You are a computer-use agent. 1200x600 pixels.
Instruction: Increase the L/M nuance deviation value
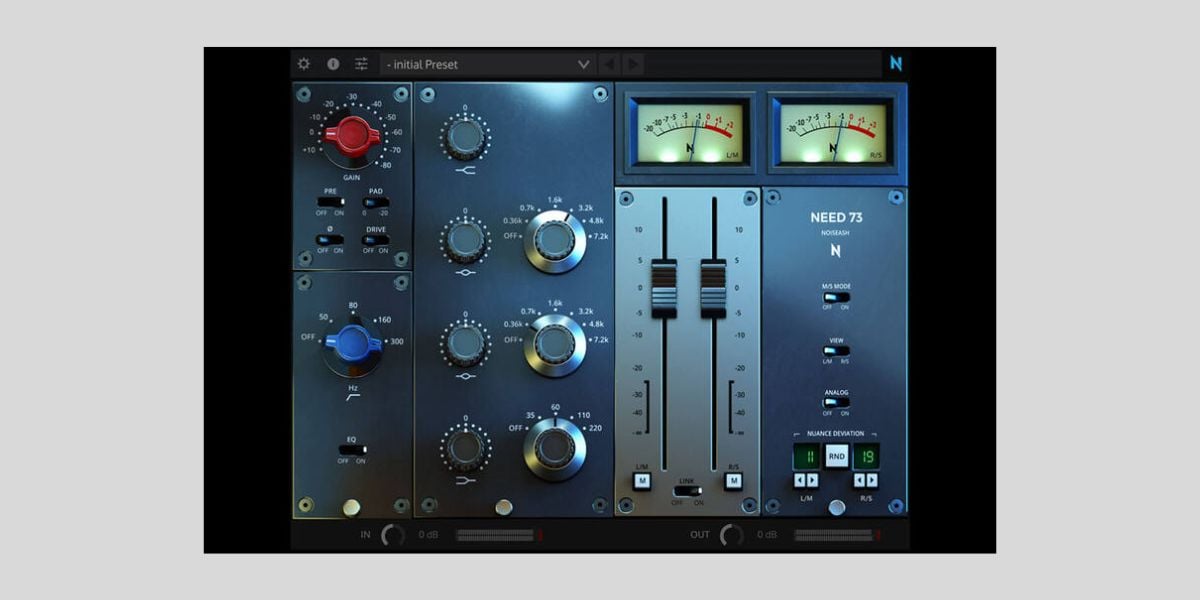(x=813, y=481)
